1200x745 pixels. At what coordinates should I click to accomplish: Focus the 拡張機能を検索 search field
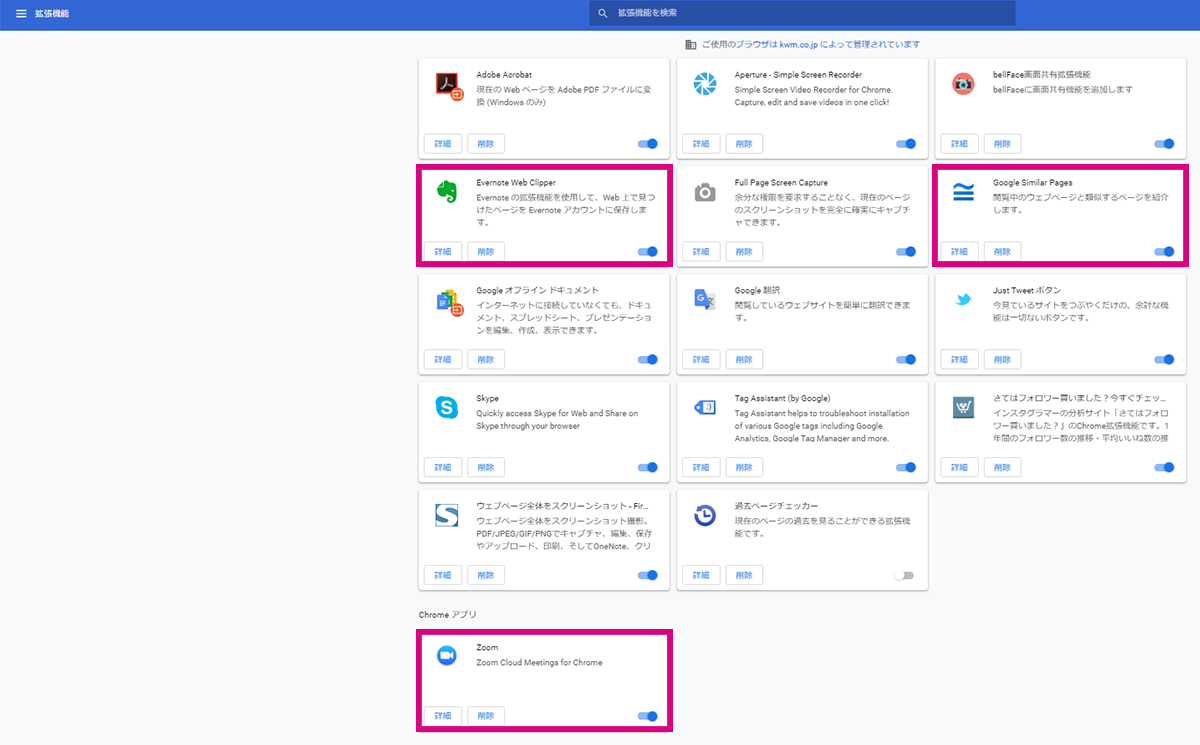[802, 13]
